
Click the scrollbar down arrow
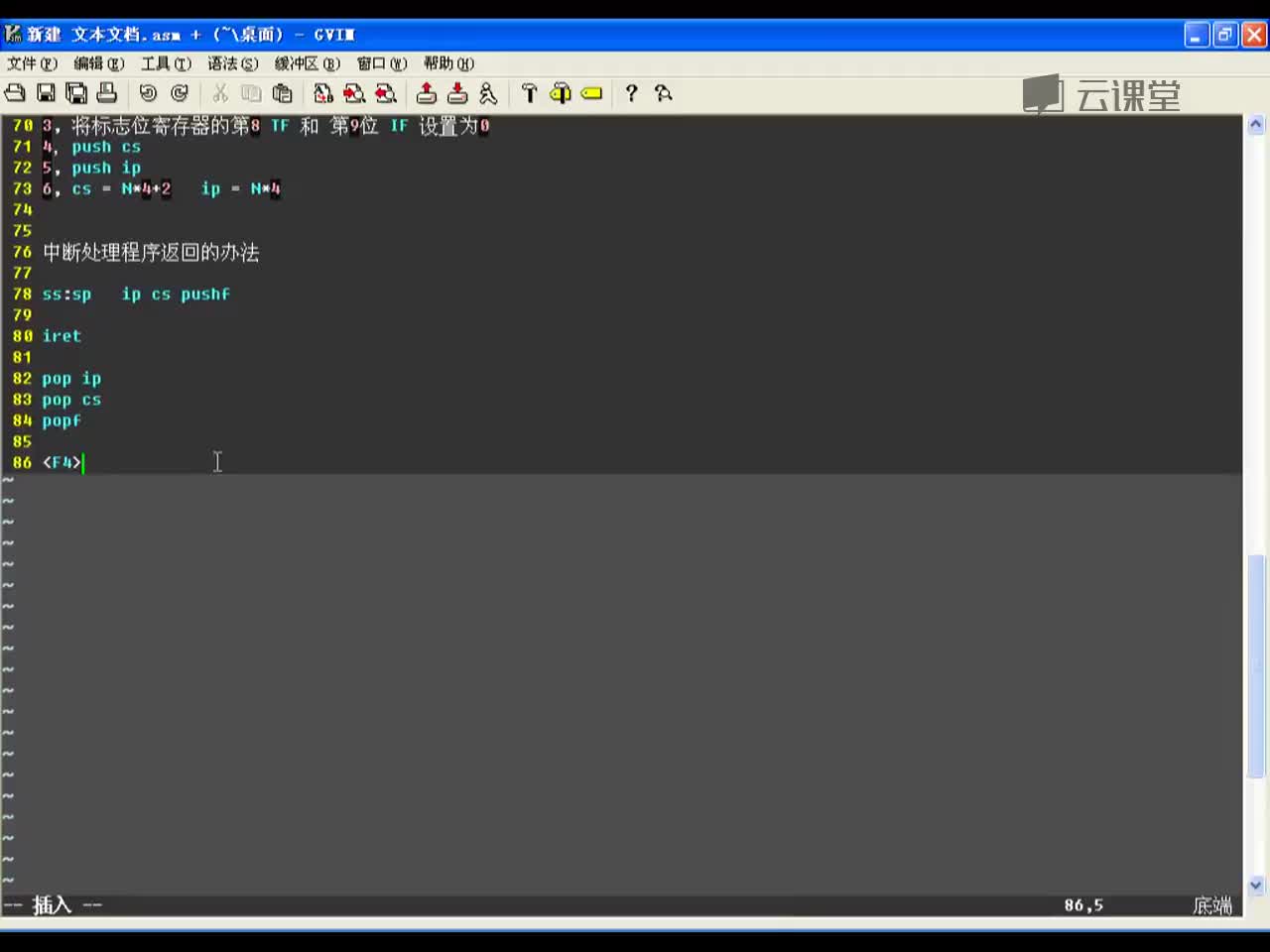[1255, 885]
